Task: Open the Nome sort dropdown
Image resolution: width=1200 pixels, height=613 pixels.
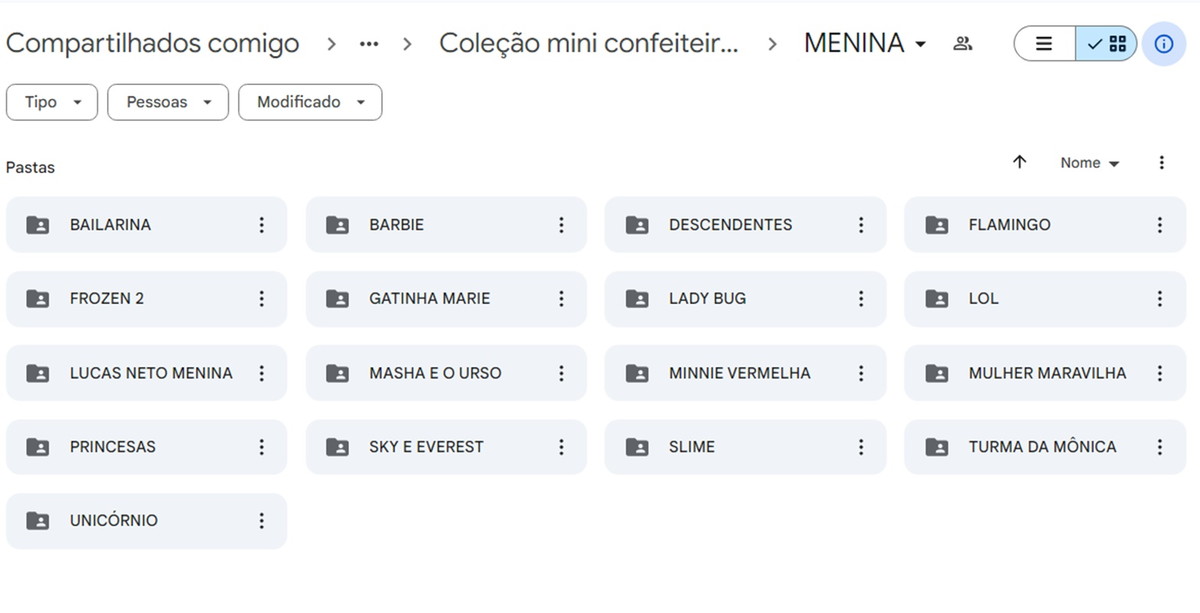Action: [x=1090, y=163]
